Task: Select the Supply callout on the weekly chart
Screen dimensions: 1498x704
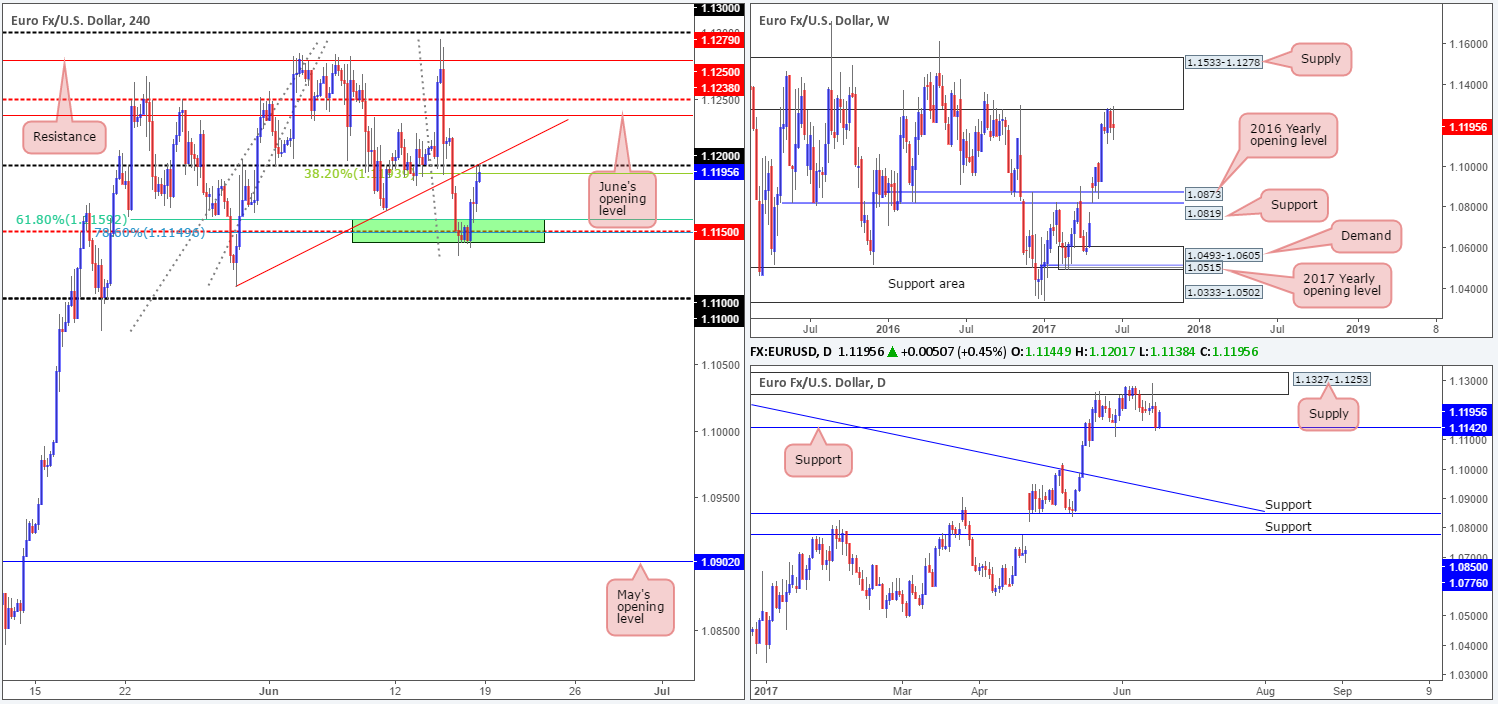Action: coord(1321,59)
